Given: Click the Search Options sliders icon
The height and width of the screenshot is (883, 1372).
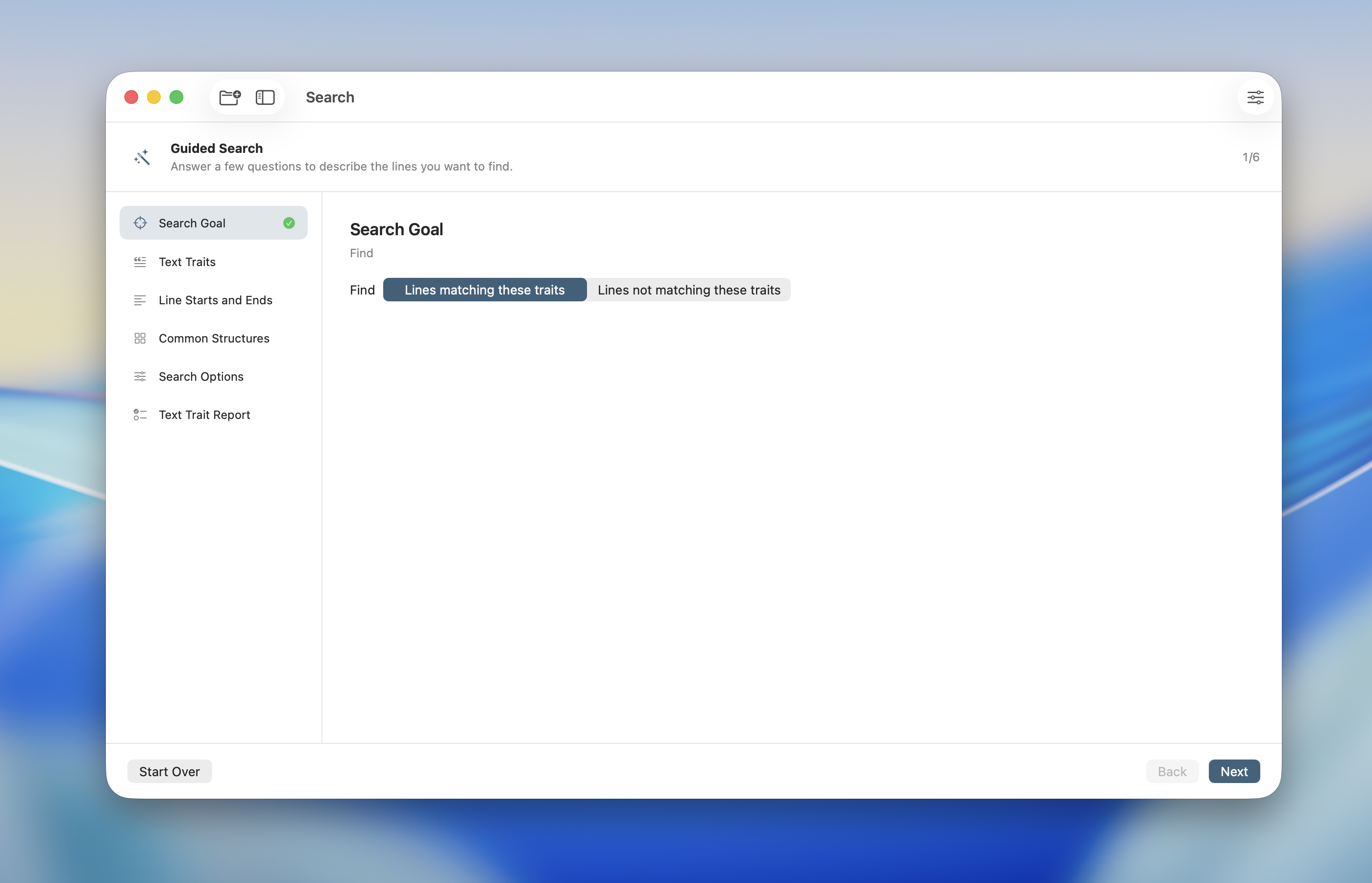Looking at the screenshot, I should [140, 377].
